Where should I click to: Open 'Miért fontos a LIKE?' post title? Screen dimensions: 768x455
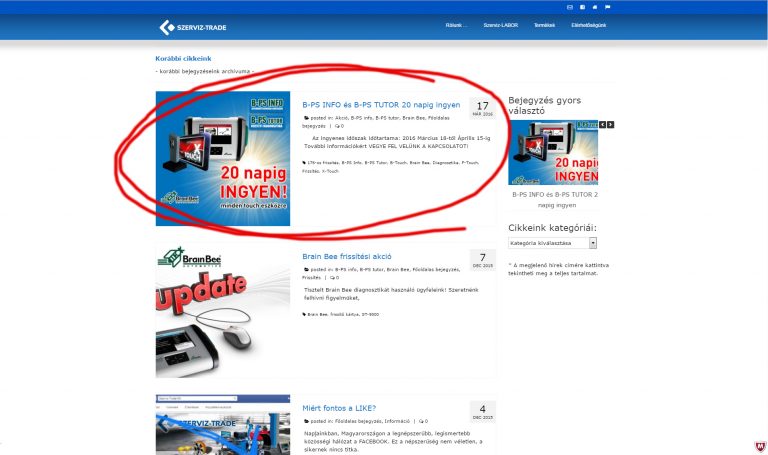pos(339,408)
